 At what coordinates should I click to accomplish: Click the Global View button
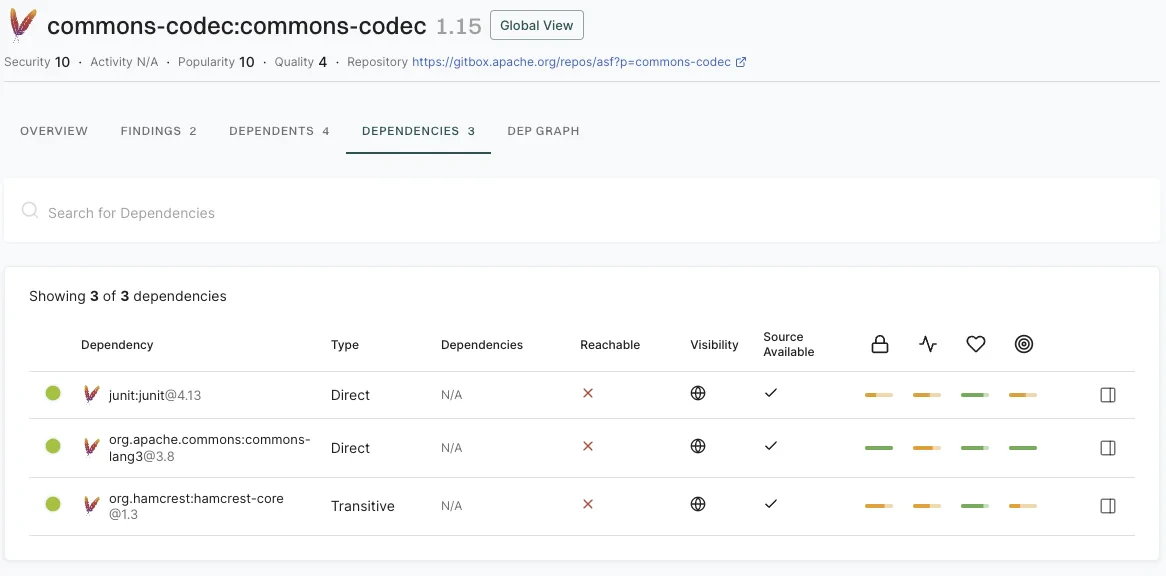(x=536, y=25)
